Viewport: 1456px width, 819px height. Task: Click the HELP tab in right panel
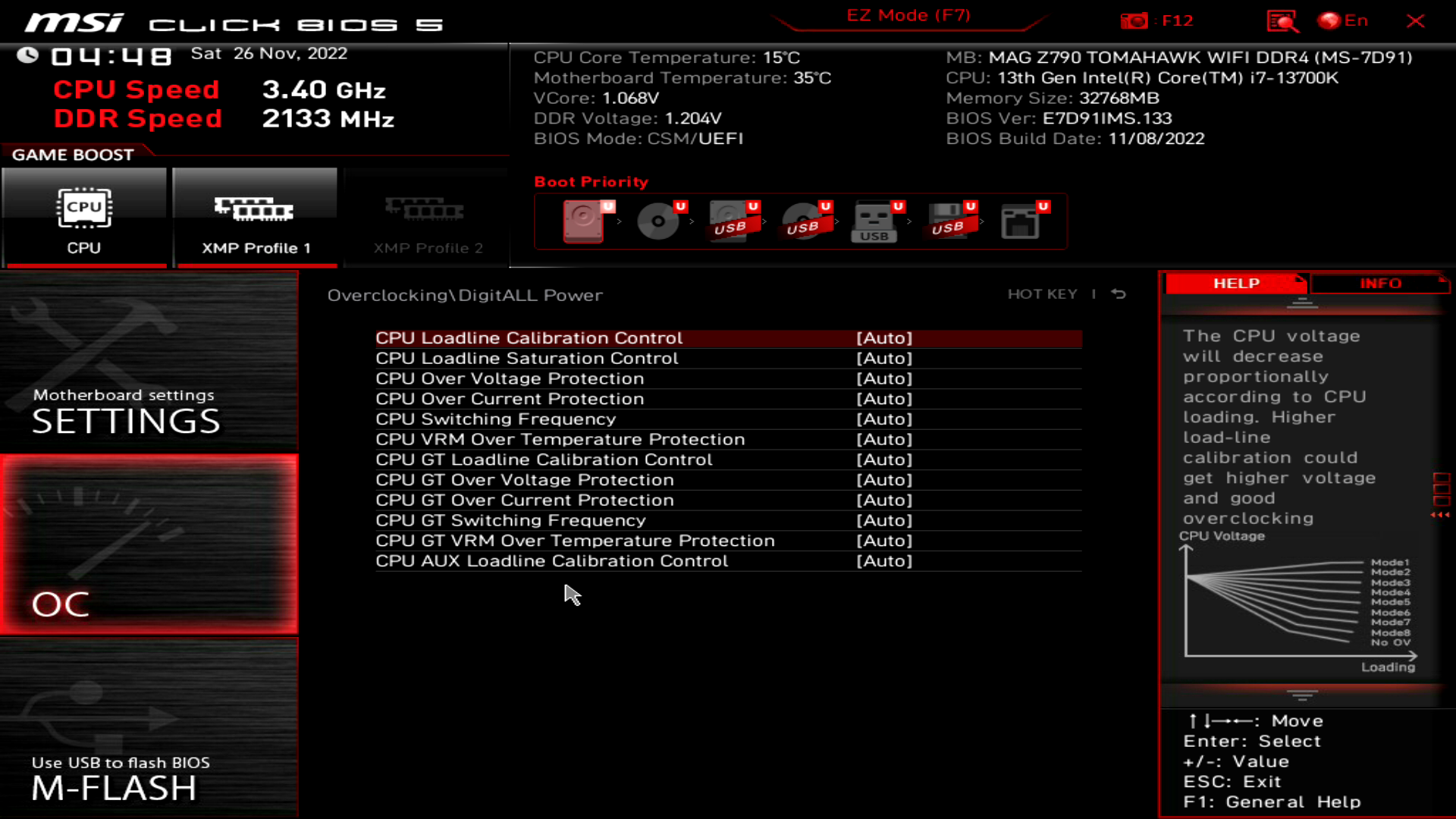tap(1236, 283)
